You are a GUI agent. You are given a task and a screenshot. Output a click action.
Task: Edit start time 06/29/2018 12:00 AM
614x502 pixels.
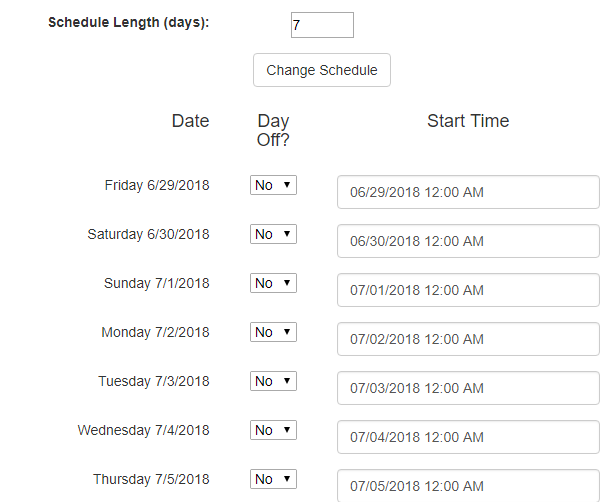tap(468, 192)
